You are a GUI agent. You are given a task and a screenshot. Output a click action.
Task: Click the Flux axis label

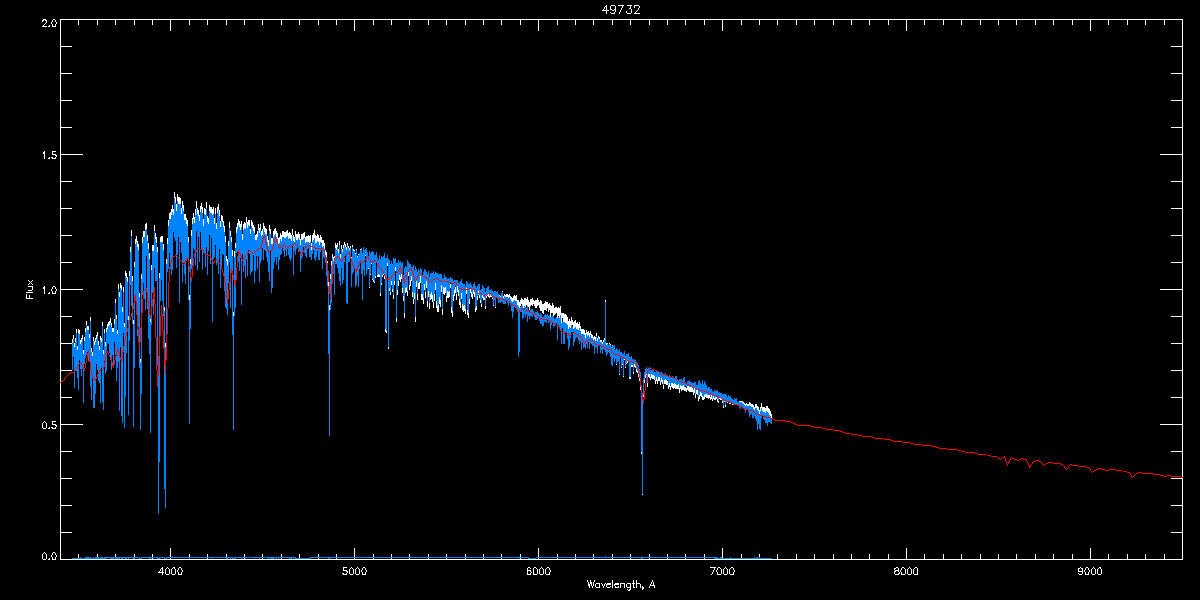(30, 290)
